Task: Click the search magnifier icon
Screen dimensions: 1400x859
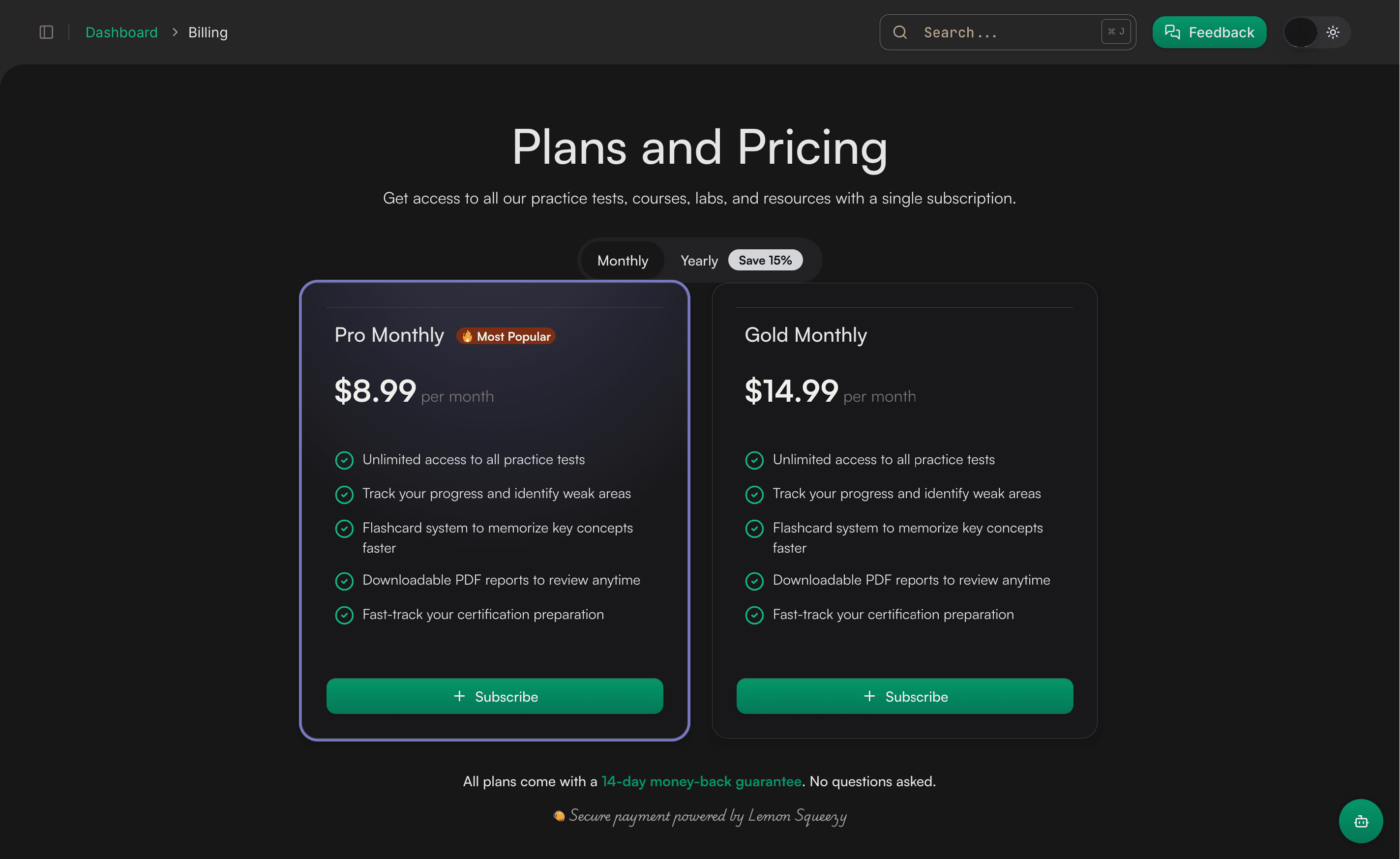Action: pyautogui.click(x=900, y=32)
